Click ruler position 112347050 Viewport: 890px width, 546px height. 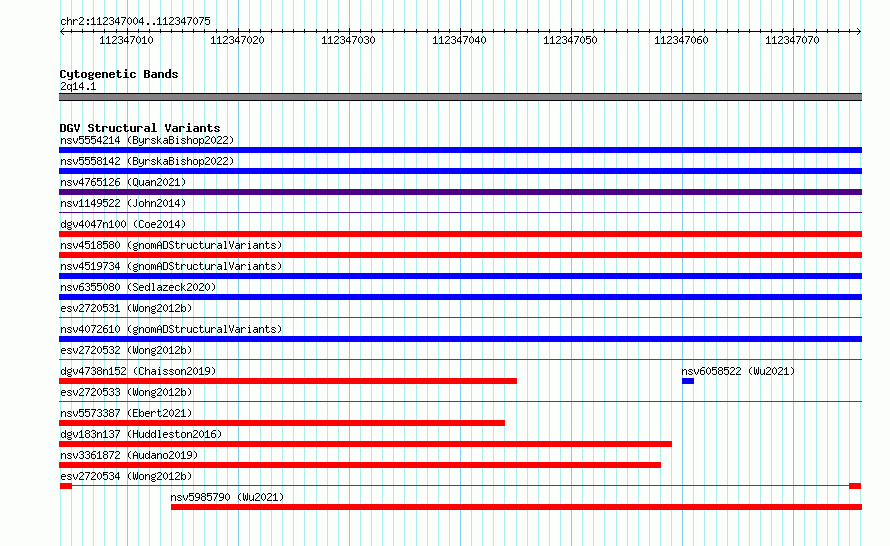coord(570,40)
